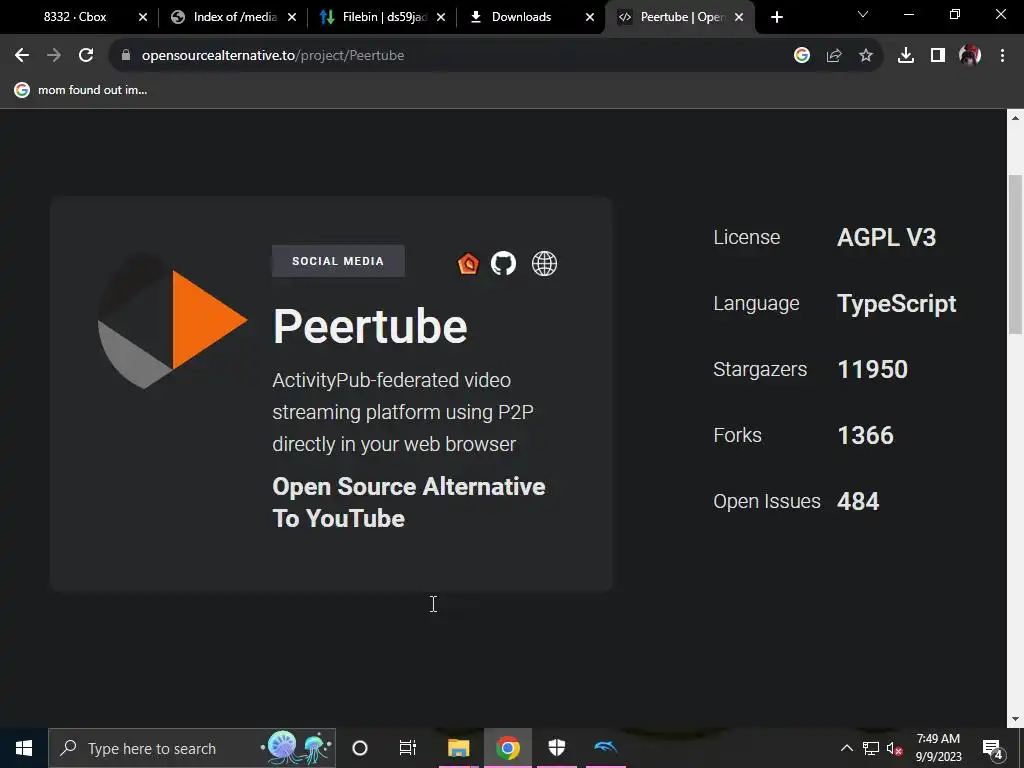Open the notification center icon
The image size is (1024, 768).
(x=993, y=748)
